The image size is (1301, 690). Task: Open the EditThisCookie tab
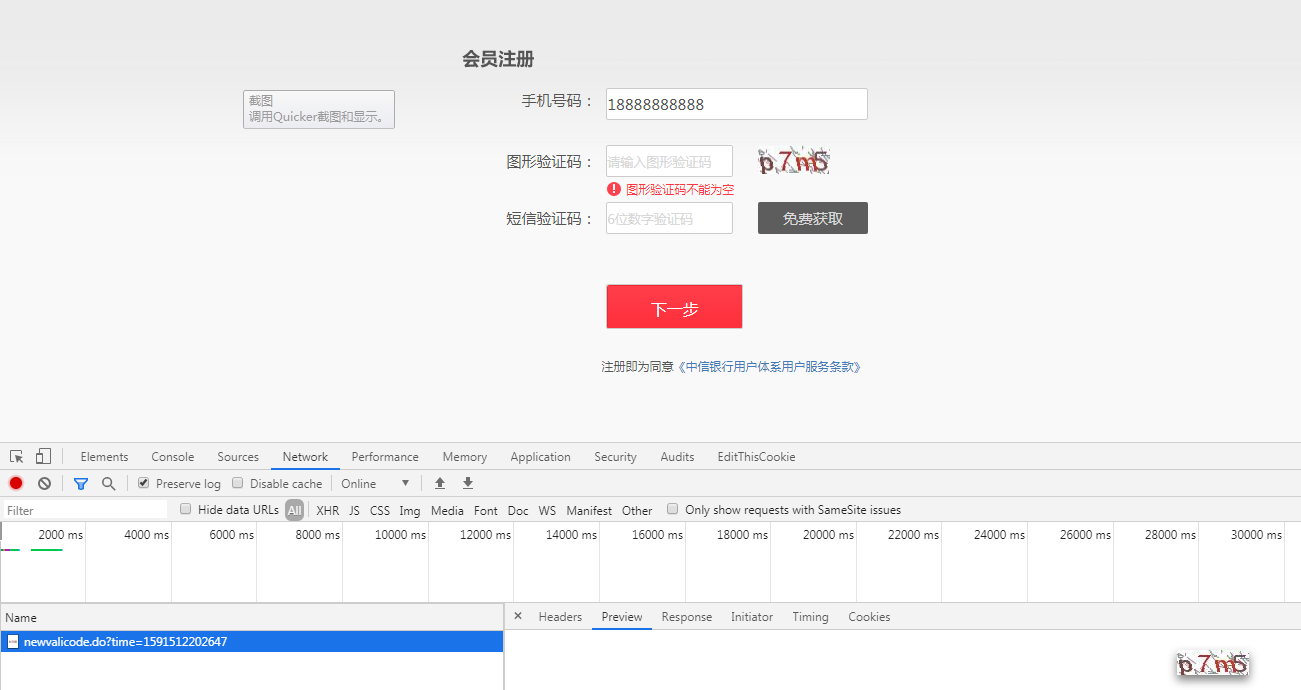point(756,457)
